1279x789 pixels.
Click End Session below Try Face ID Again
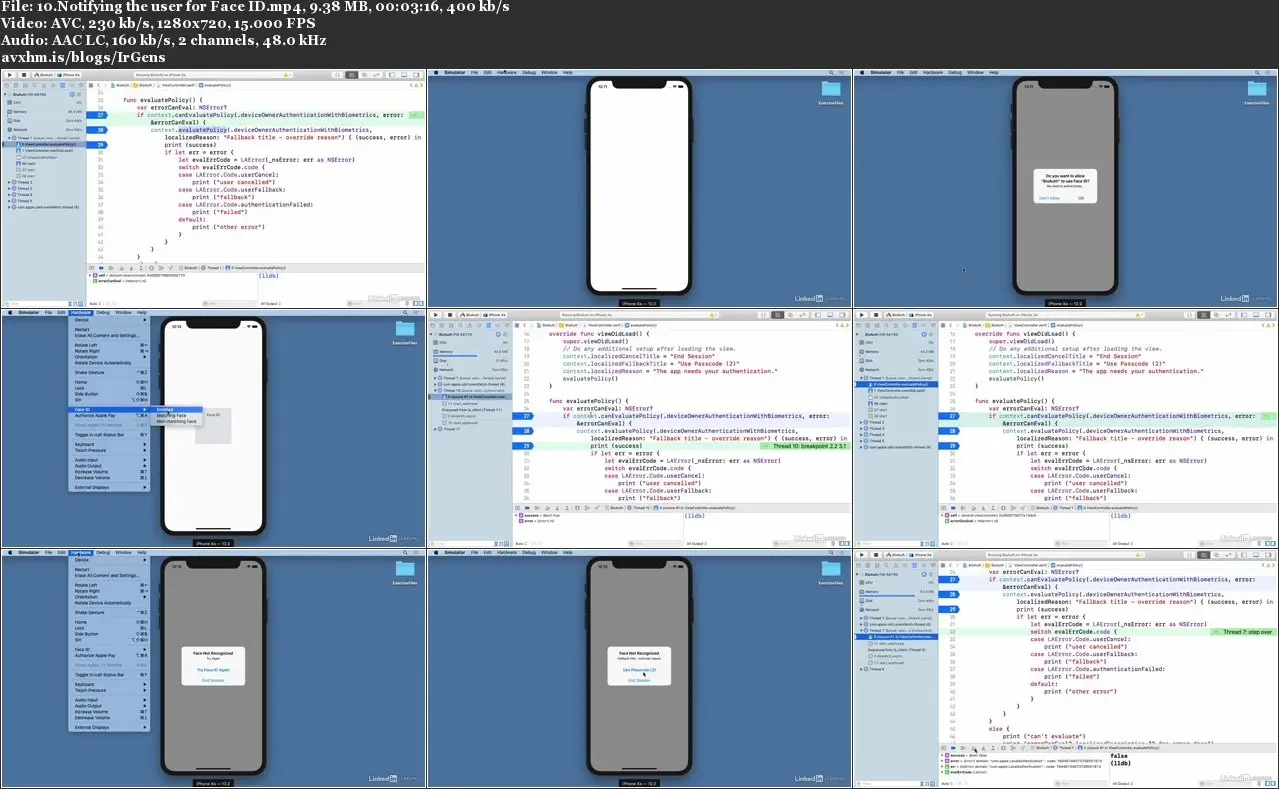(213, 680)
